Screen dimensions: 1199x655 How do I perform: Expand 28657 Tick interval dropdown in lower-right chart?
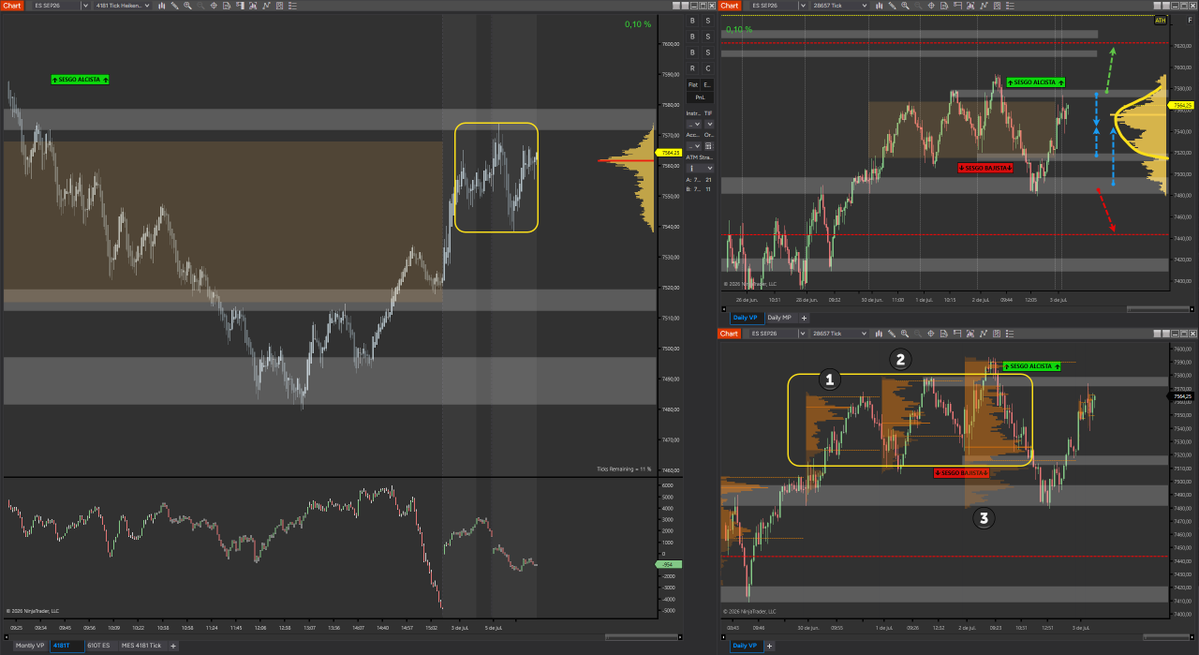[864, 333]
